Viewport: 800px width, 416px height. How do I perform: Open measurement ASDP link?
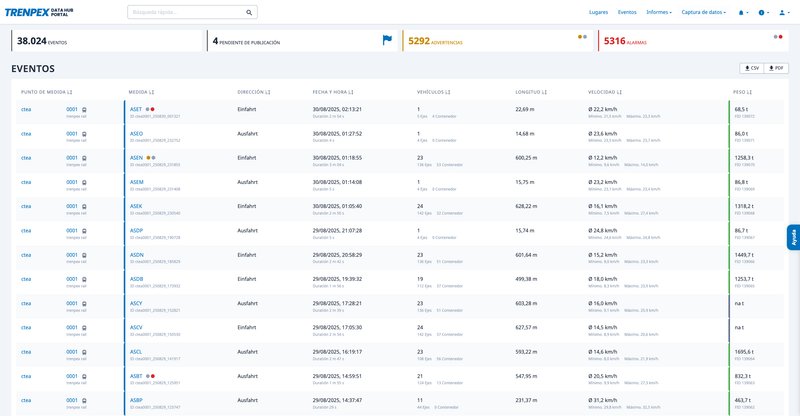coord(136,231)
